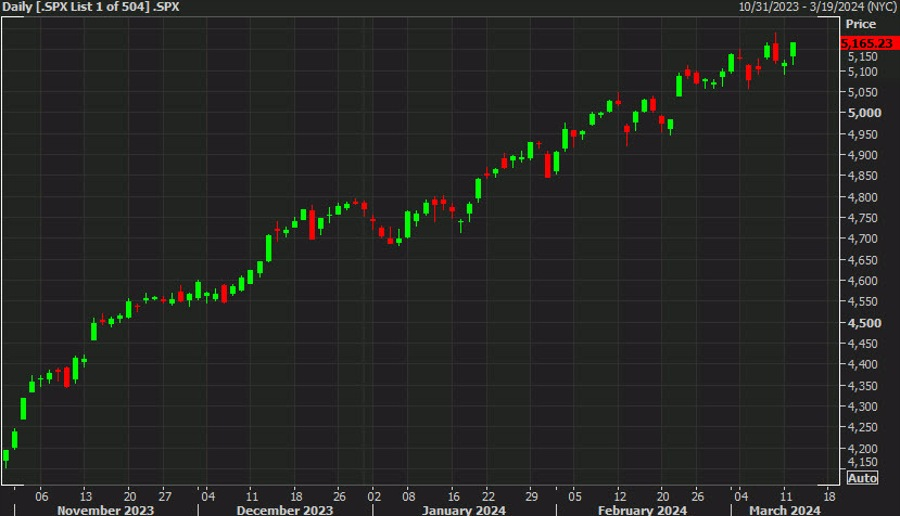Viewport: 900px width, 516px height.
Task: Click the 4,800 price axis label
Action: (x=863, y=197)
